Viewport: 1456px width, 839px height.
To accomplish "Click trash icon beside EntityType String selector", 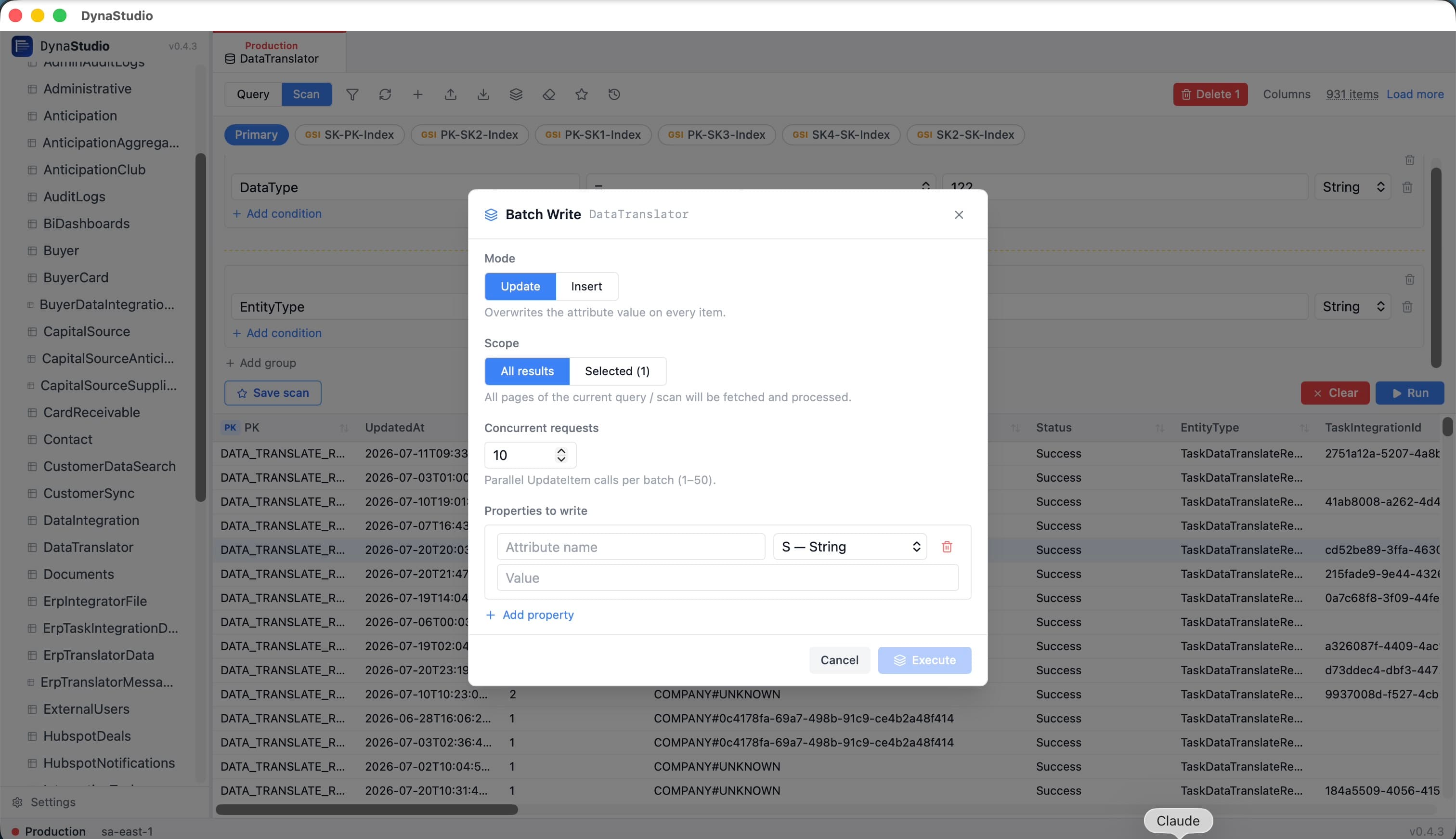I will tap(1407, 306).
